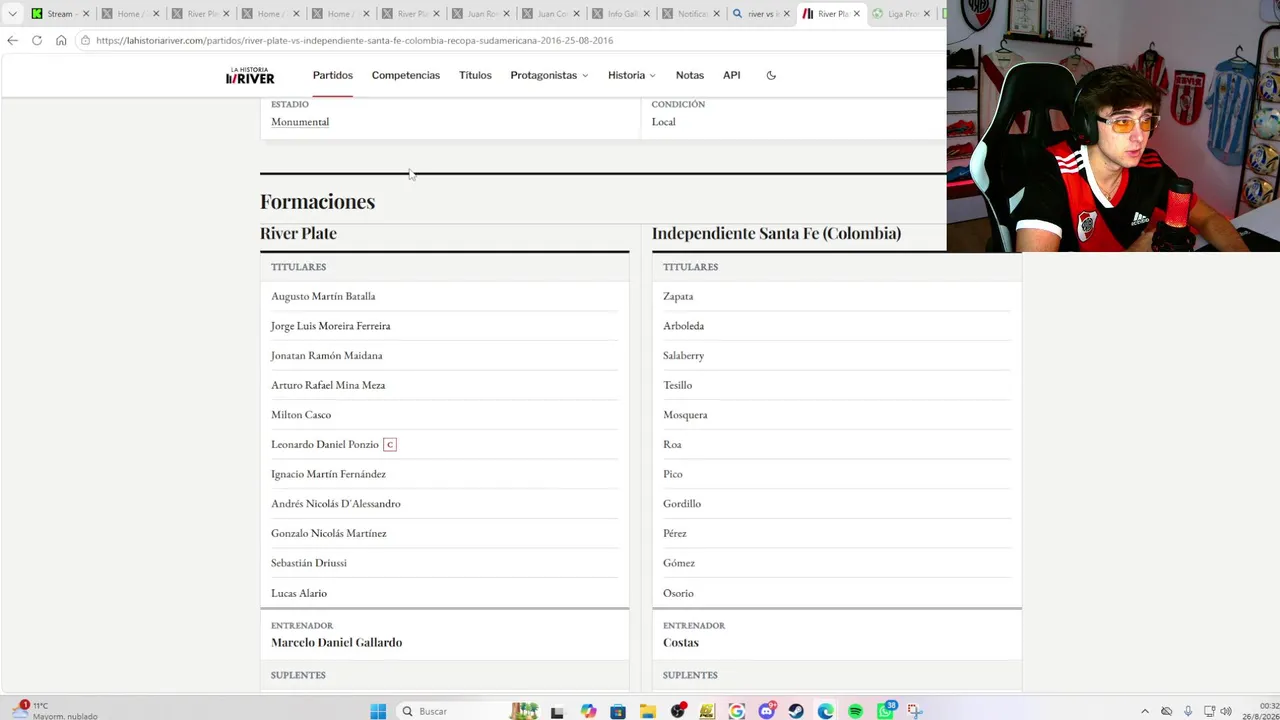Viewport: 1280px width, 720px height.
Task: Open the weather widget showing 11°C
Action: click(x=56, y=711)
